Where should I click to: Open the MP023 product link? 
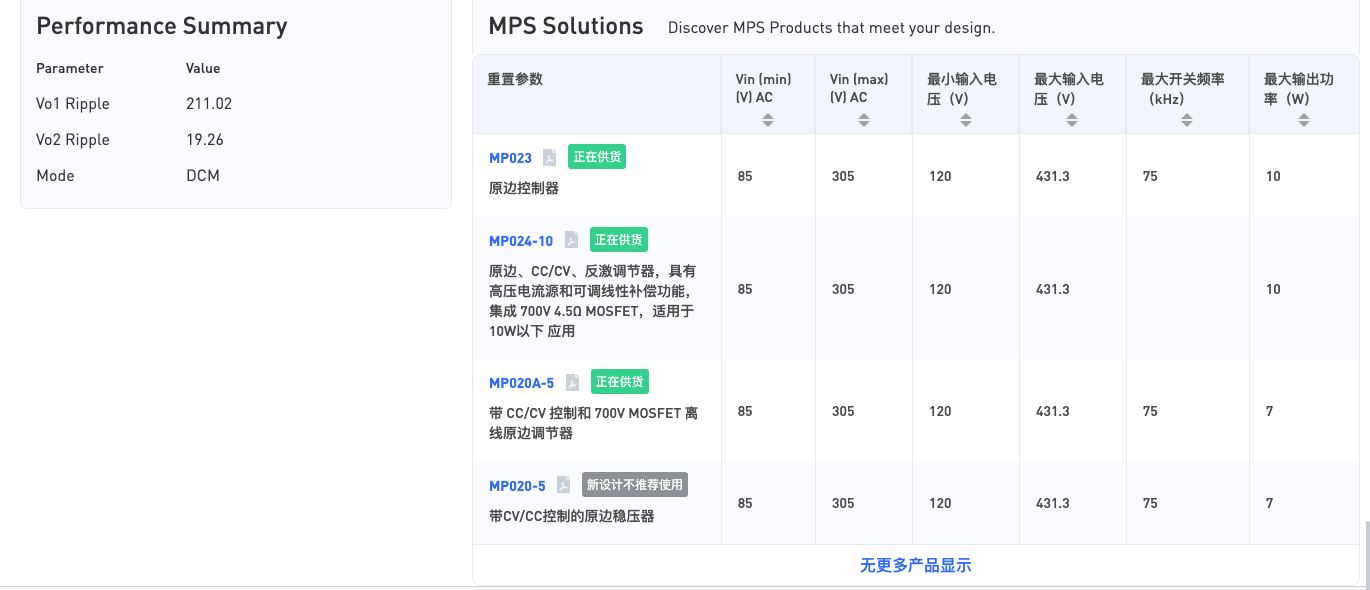tap(510, 158)
